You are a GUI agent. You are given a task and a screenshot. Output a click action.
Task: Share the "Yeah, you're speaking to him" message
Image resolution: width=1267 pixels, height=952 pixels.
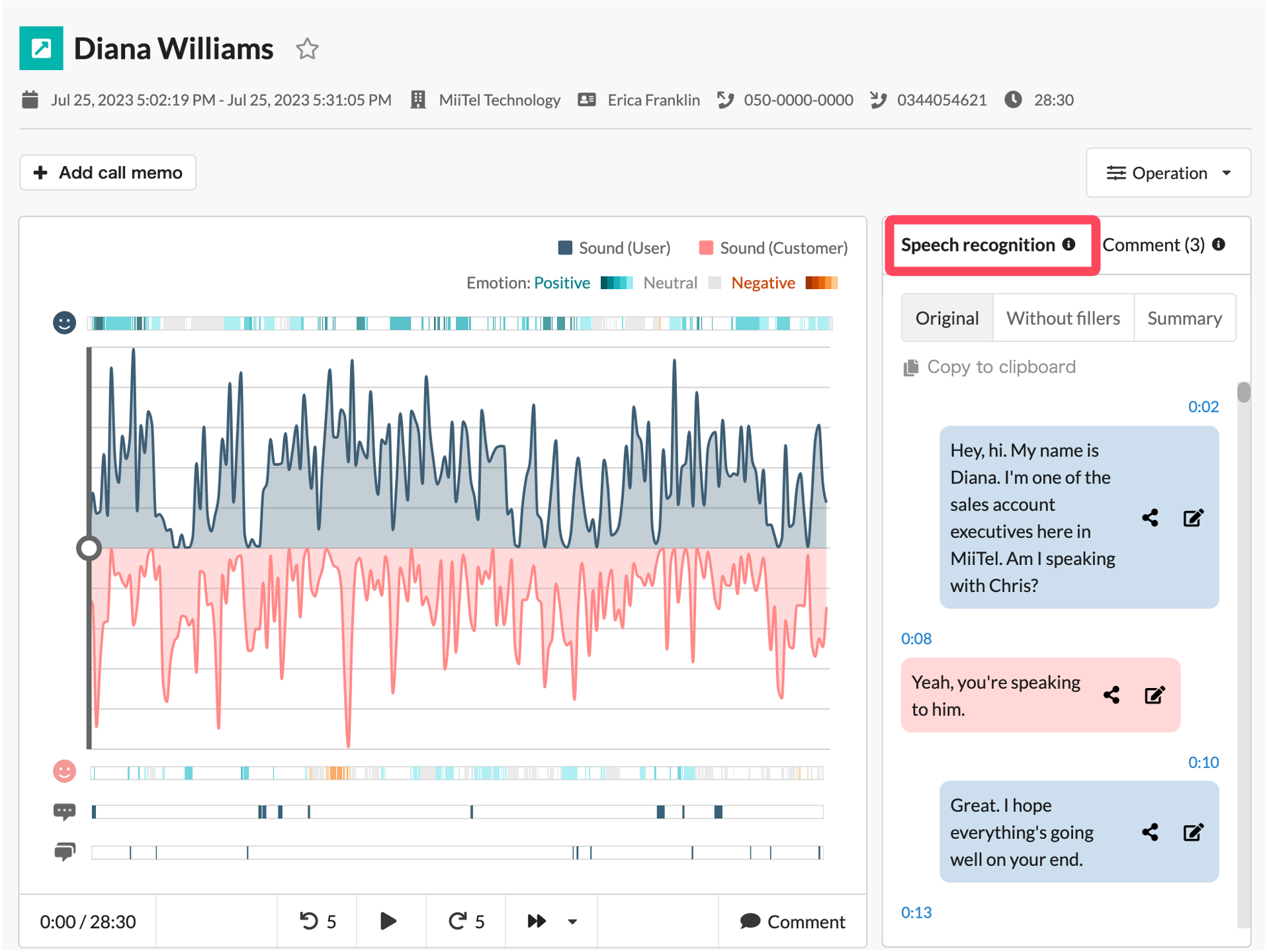[1112, 695]
